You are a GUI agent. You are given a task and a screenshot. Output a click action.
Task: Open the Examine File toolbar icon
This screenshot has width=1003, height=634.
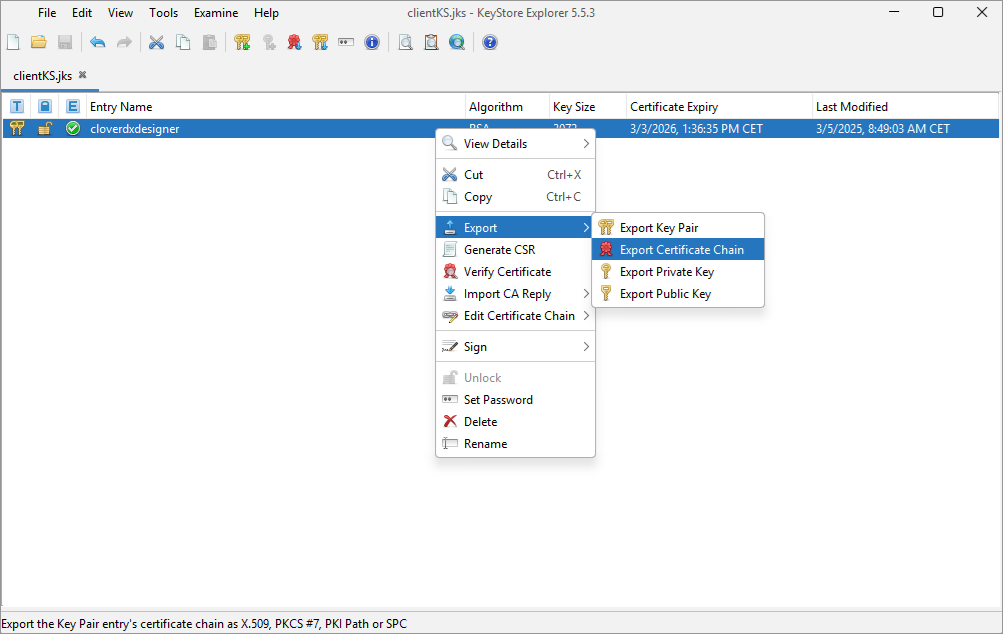coord(405,42)
